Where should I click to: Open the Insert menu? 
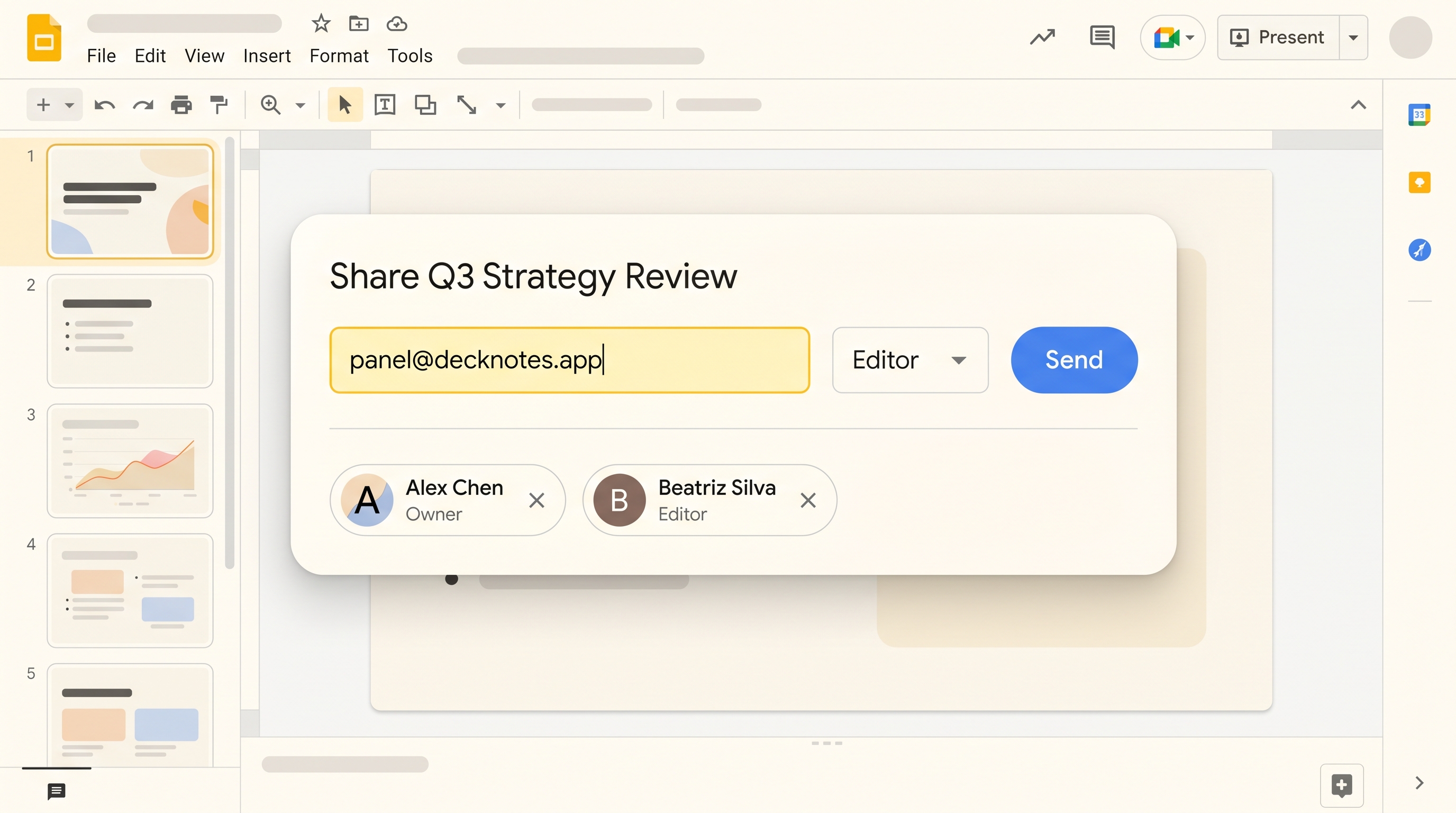(x=266, y=56)
